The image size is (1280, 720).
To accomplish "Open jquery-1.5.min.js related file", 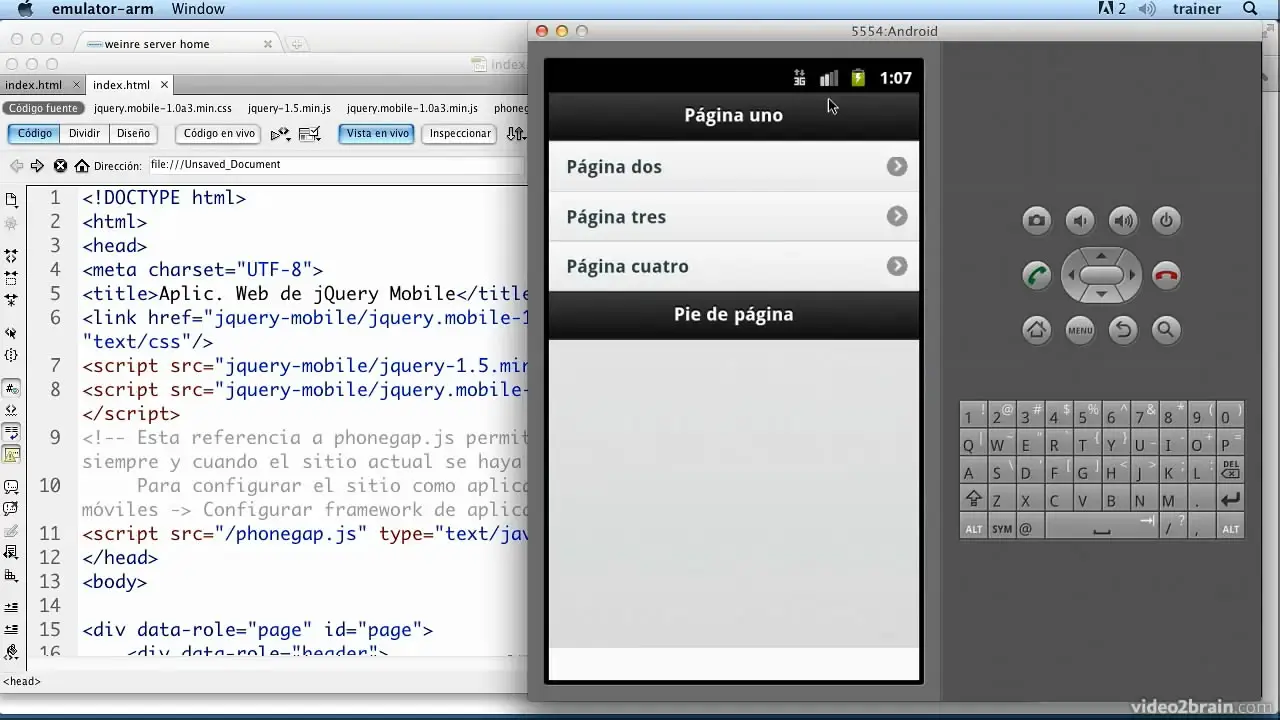I will 289,108.
